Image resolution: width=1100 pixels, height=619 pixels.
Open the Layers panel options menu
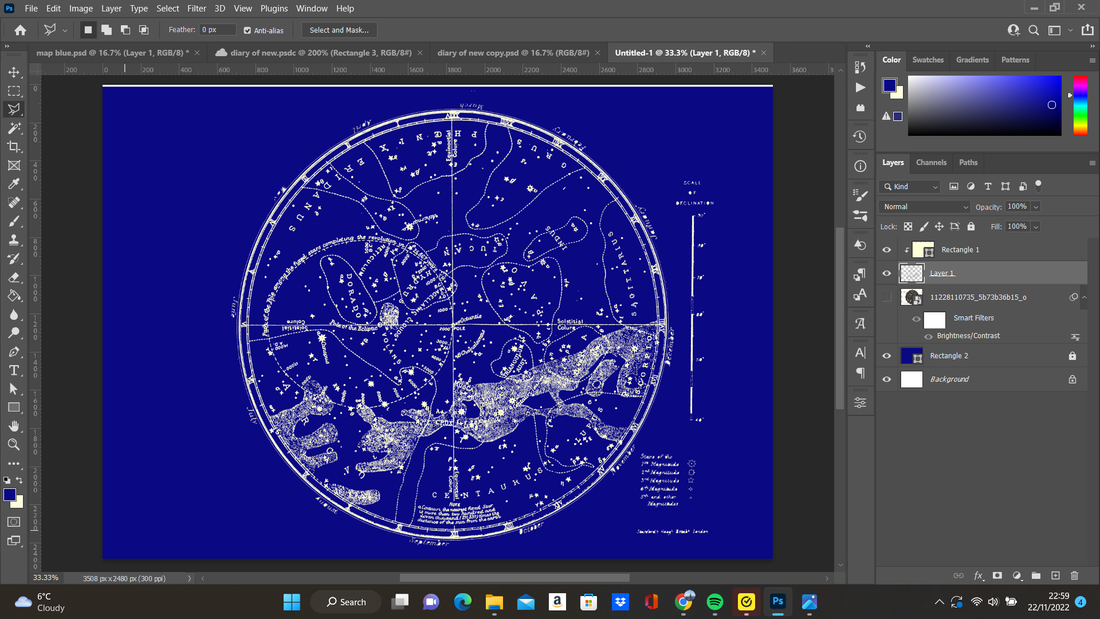click(x=1092, y=163)
